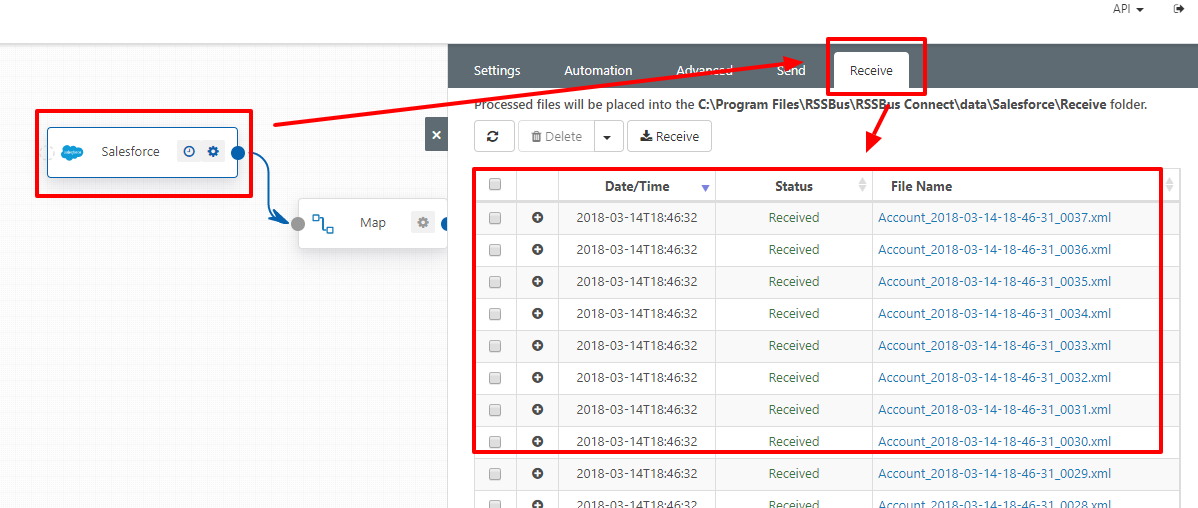This screenshot has width=1198, height=508.
Task: Click Received status of file 0033
Action: [794, 345]
